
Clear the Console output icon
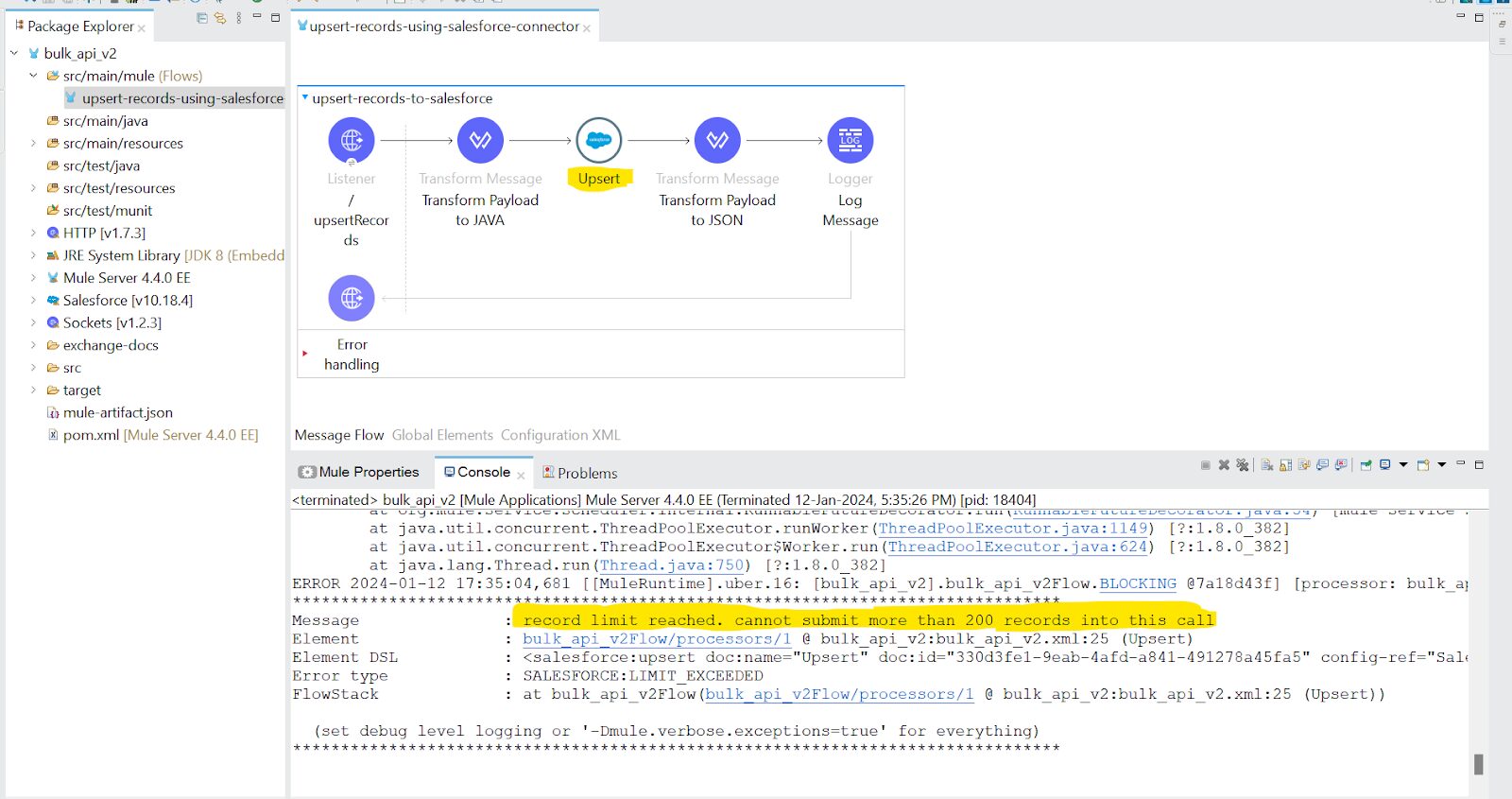pyautogui.click(x=1267, y=464)
